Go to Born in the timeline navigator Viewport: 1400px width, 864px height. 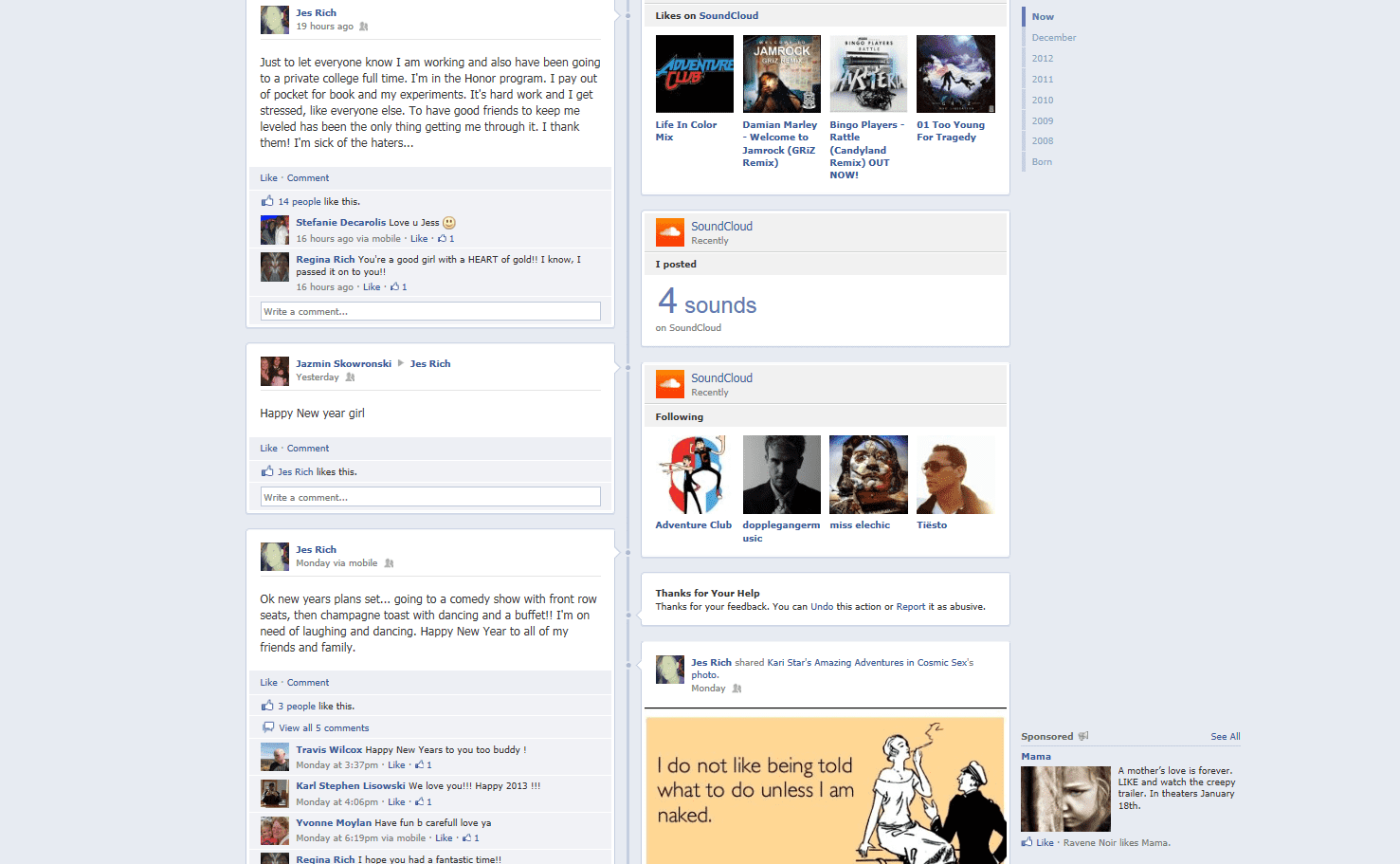point(1042,162)
